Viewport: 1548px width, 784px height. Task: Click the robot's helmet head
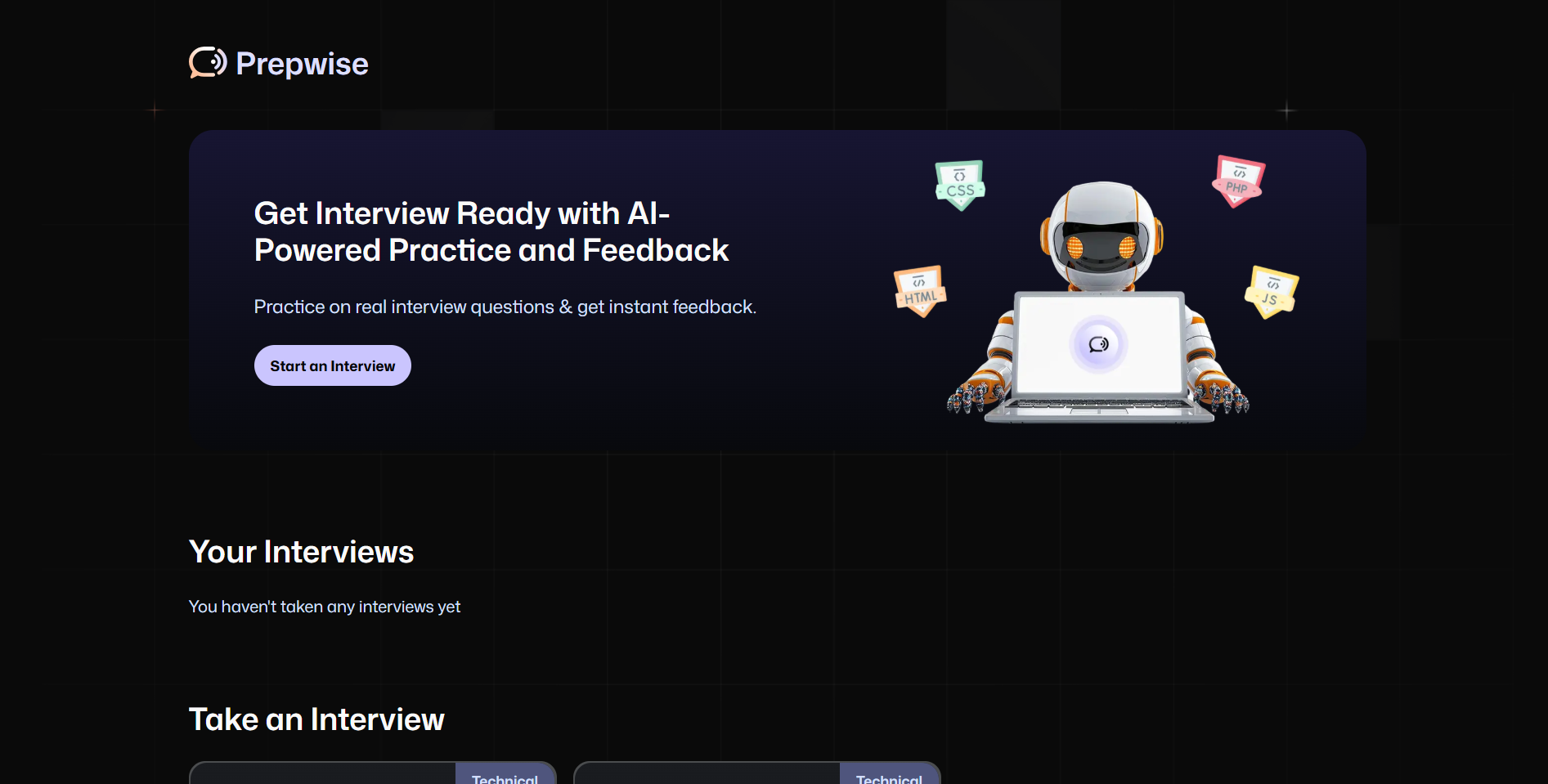1102,233
